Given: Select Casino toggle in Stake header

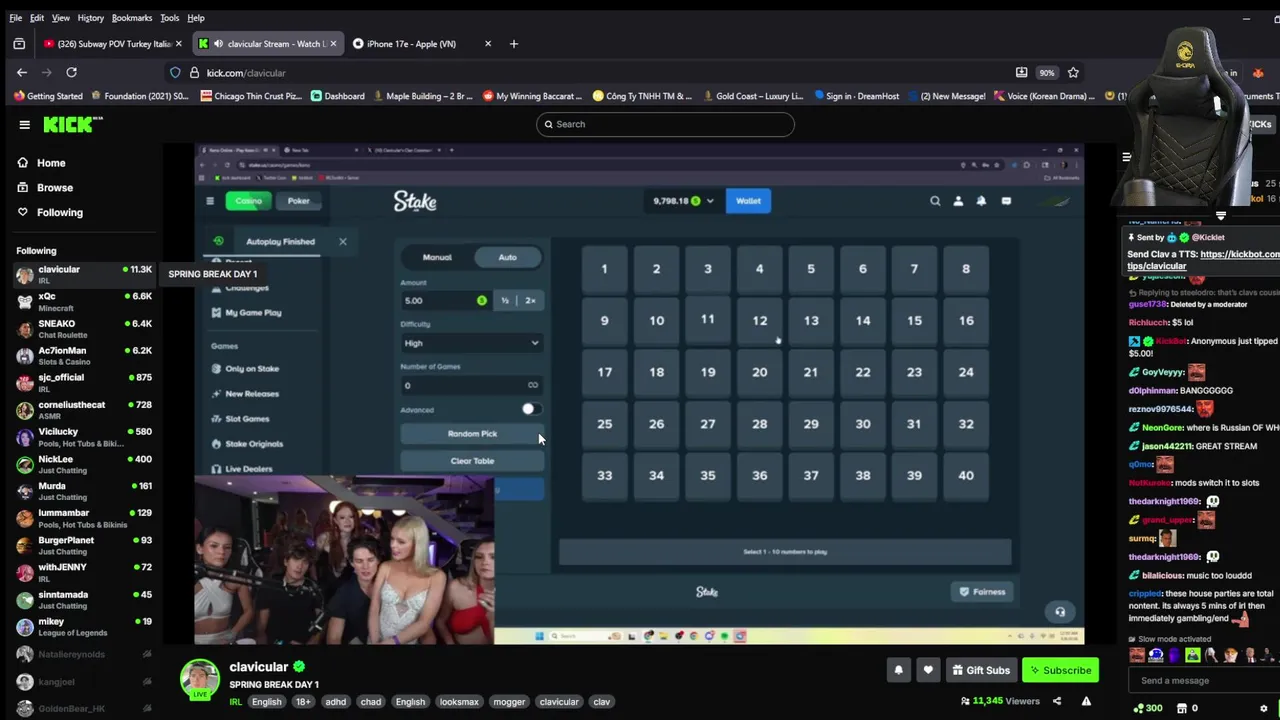Looking at the screenshot, I should (x=249, y=201).
